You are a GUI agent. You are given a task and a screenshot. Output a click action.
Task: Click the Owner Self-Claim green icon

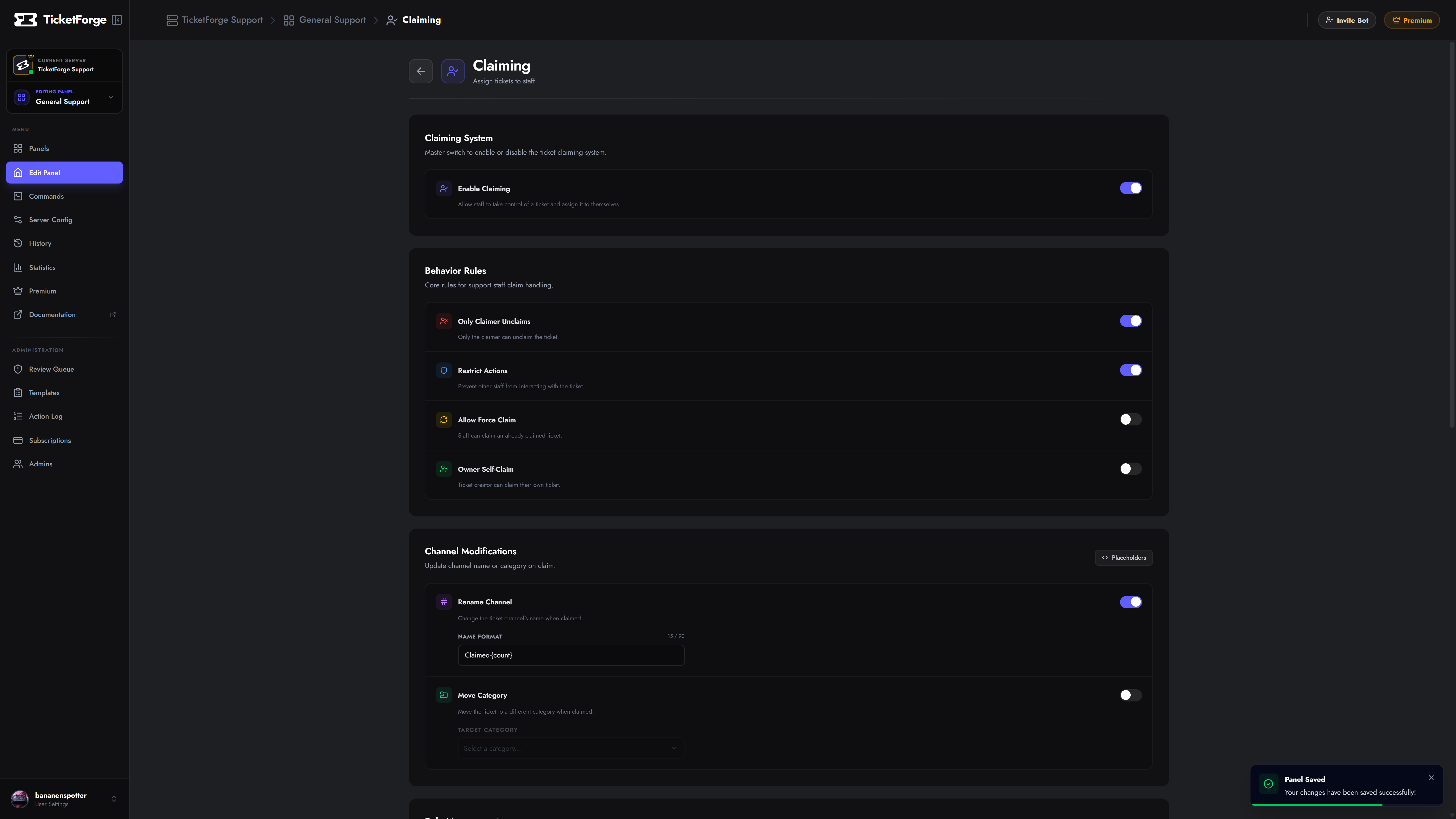point(444,469)
